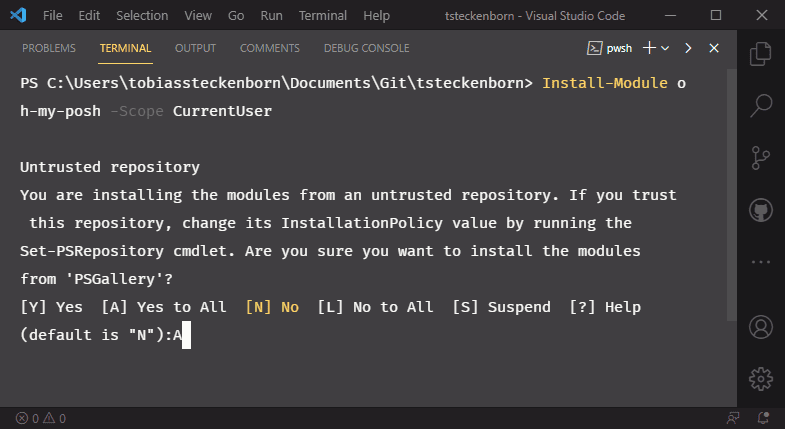Click the '[L] No to All' option text
The image size is (785, 429).
(375, 307)
